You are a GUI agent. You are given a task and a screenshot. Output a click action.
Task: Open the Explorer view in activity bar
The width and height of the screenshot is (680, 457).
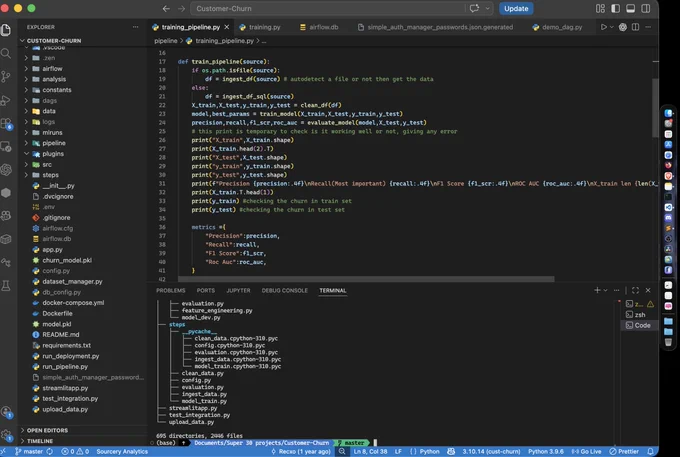6,30
